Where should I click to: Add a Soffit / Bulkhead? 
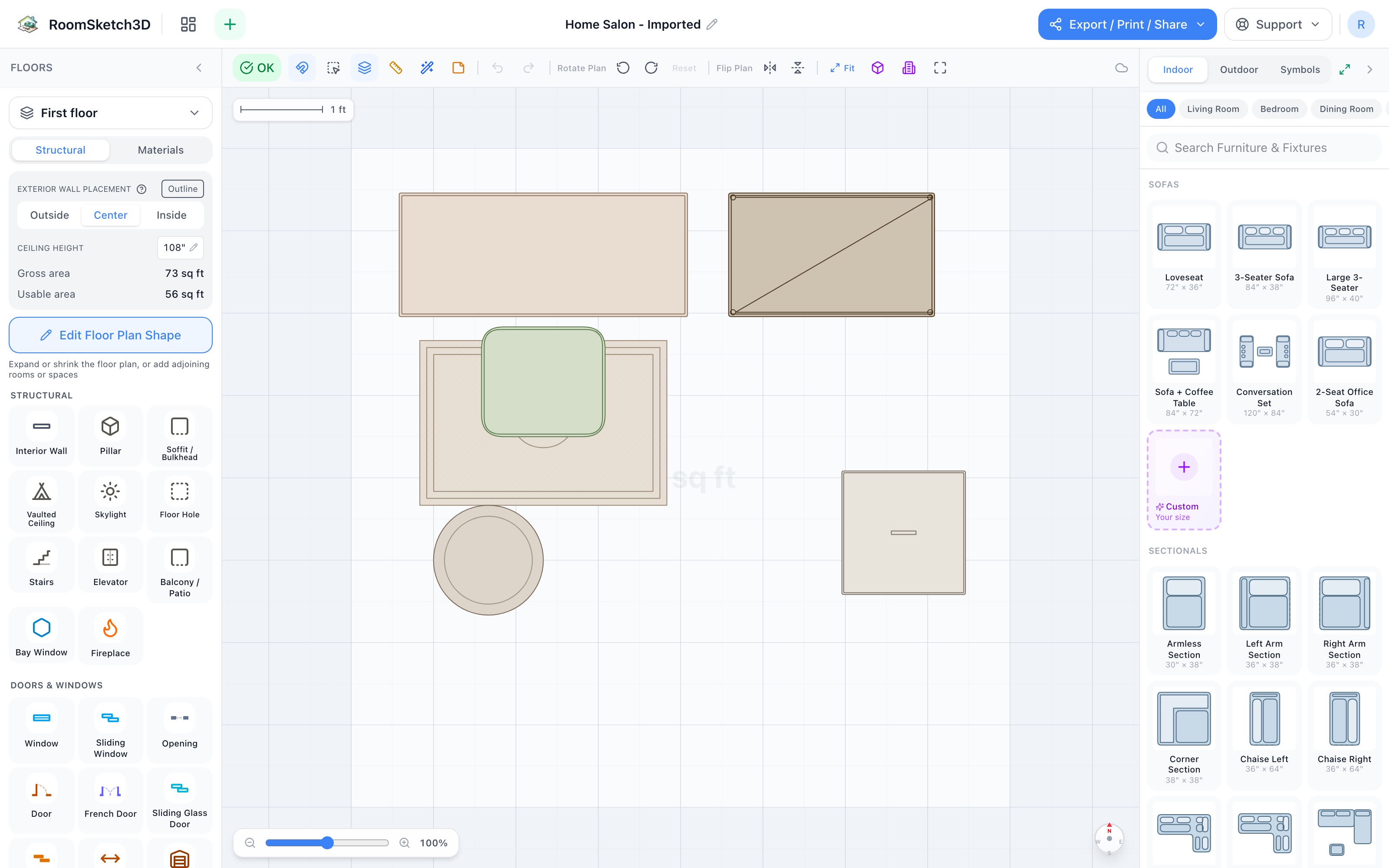(x=180, y=436)
